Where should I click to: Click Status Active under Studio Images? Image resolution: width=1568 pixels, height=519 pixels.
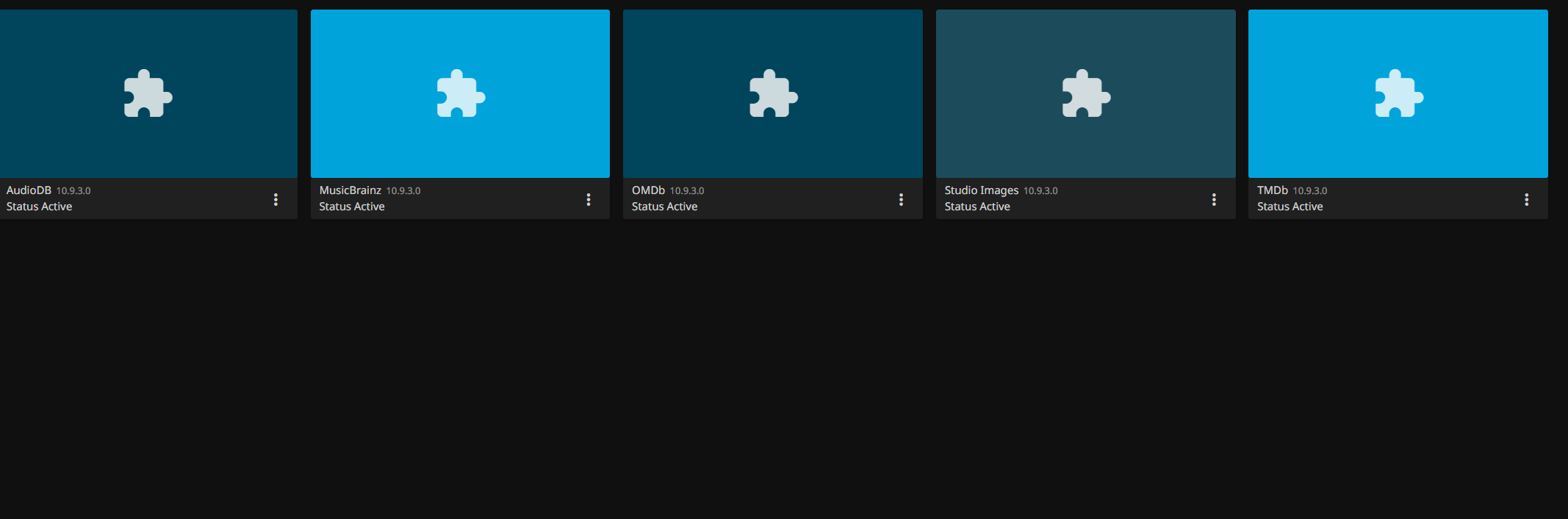pos(977,207)
